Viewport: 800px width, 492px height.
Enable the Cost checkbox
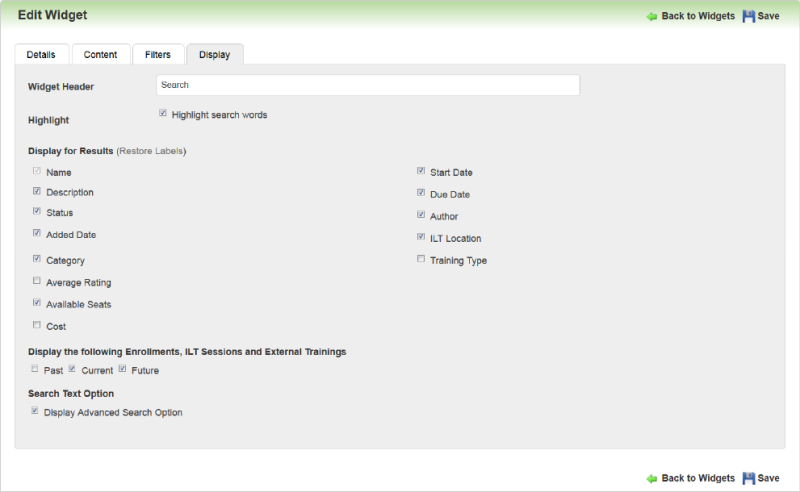tap(37, 325)
